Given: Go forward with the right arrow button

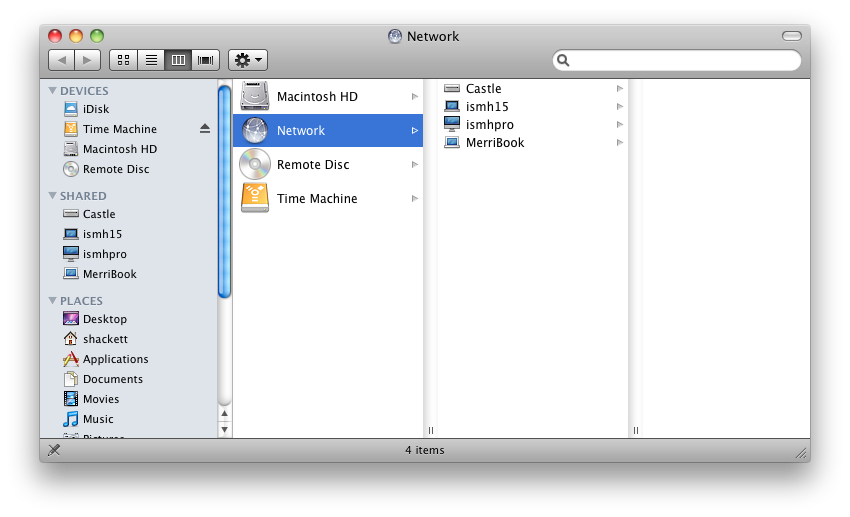Looking at the screenshot, I should 87,60.
